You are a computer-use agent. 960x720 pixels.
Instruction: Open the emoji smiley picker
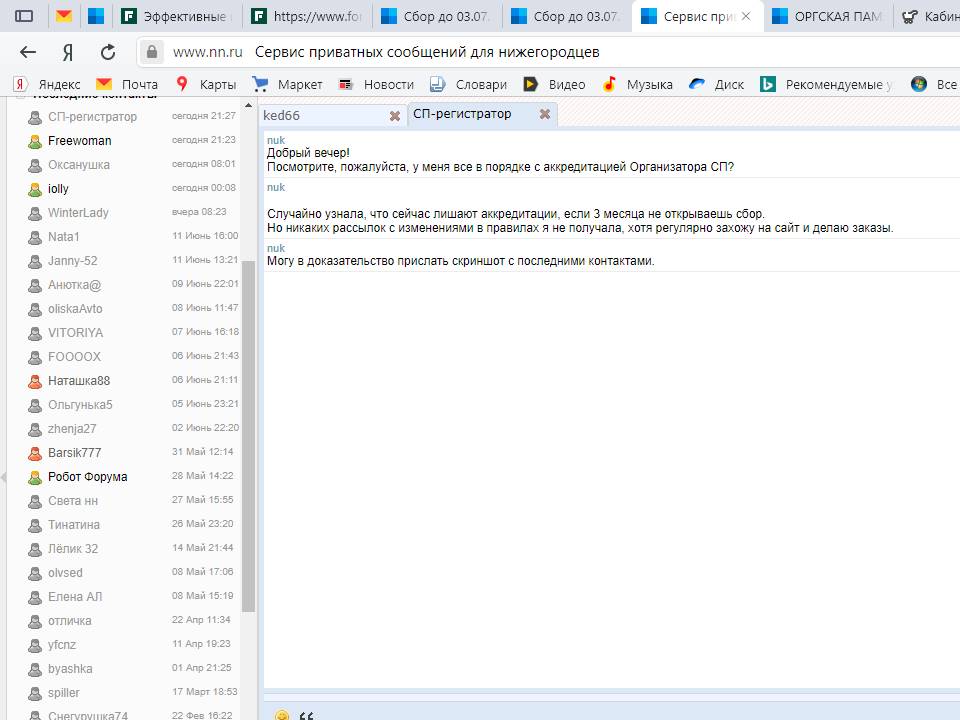[282, 715]
